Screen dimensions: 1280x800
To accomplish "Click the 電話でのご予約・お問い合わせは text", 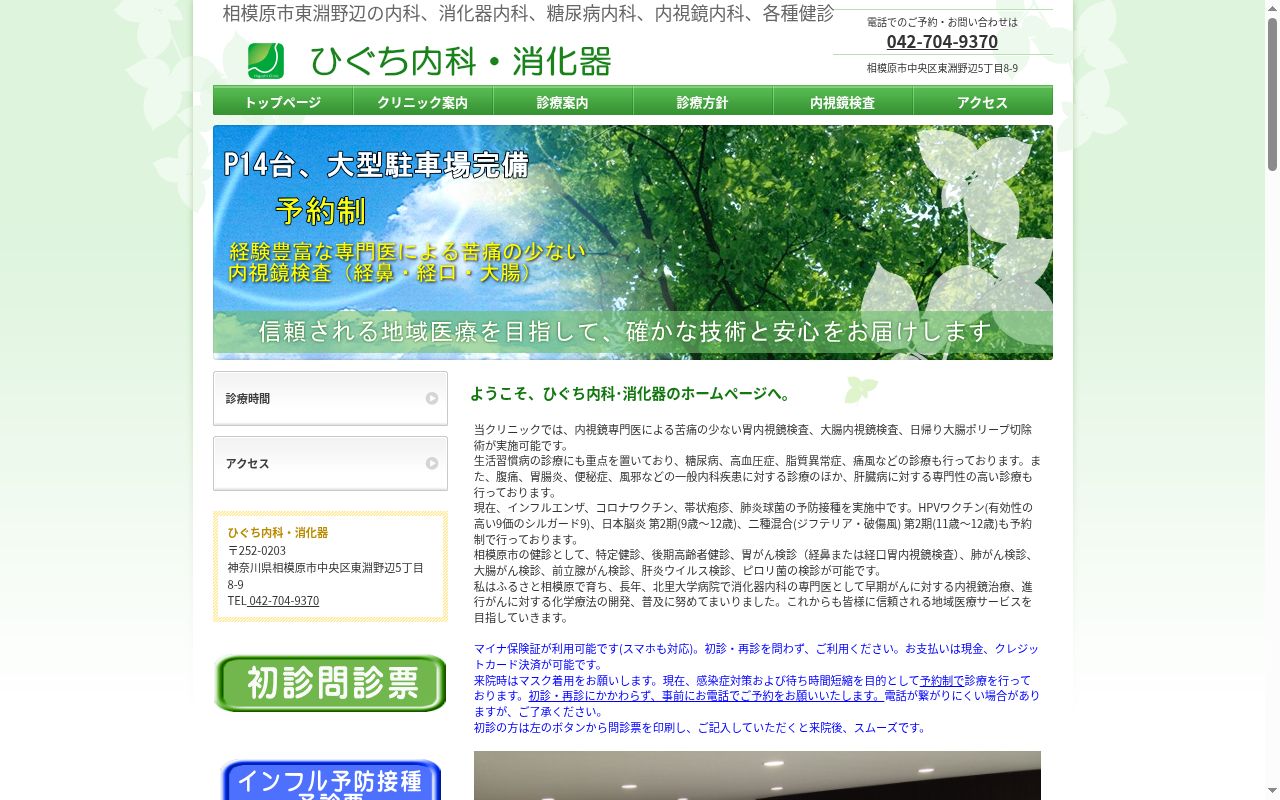I will click(x=942, y=22).
